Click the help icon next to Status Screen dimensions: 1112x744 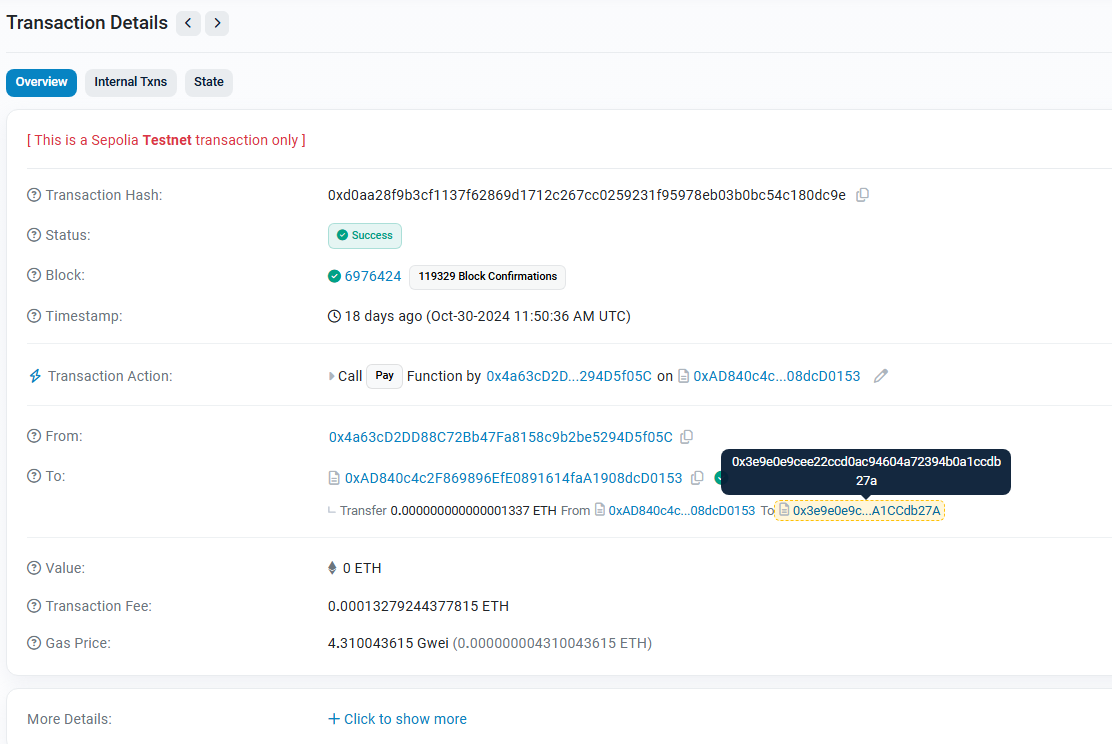click(x=34, y=235)
